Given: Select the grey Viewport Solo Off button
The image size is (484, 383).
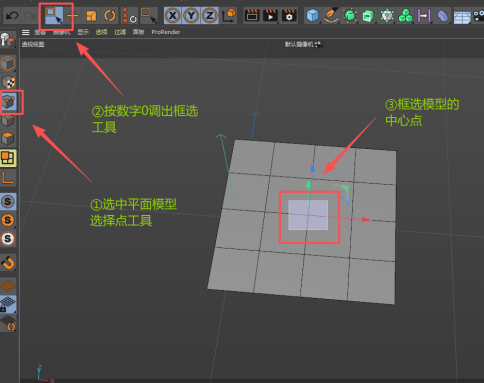Looking at the screenshot, I should click(8, 202).
